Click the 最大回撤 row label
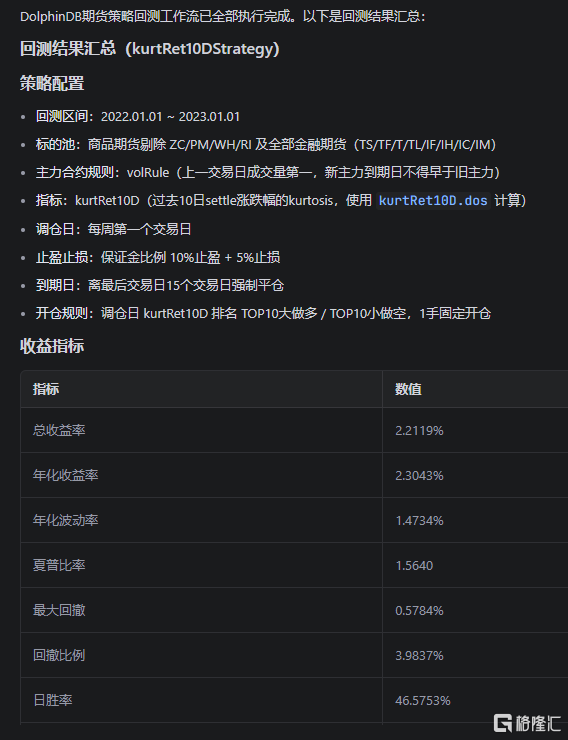Screen dimensions: 568x740 tap(59, 610)
